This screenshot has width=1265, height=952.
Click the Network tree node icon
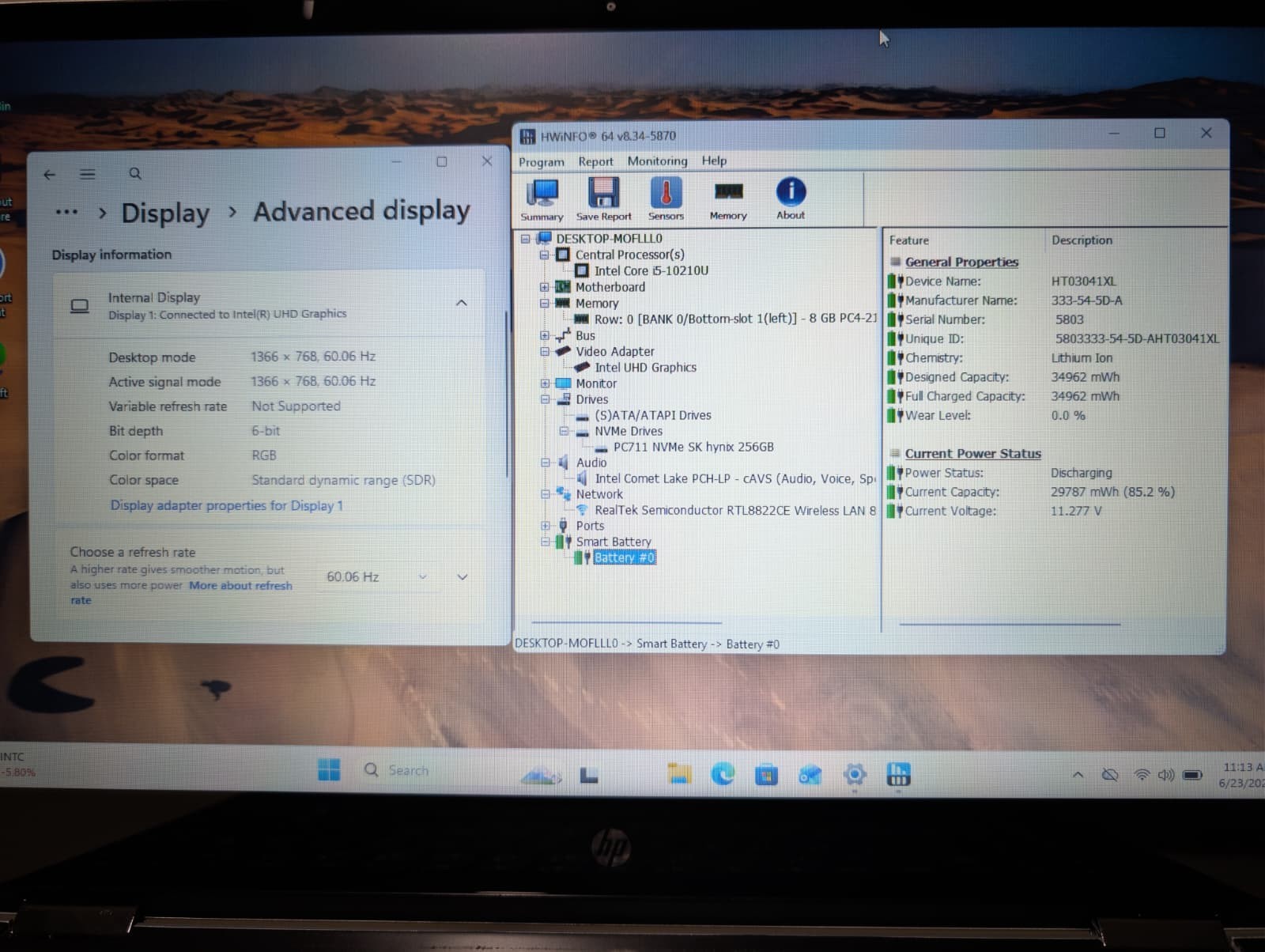coord(563,494)
